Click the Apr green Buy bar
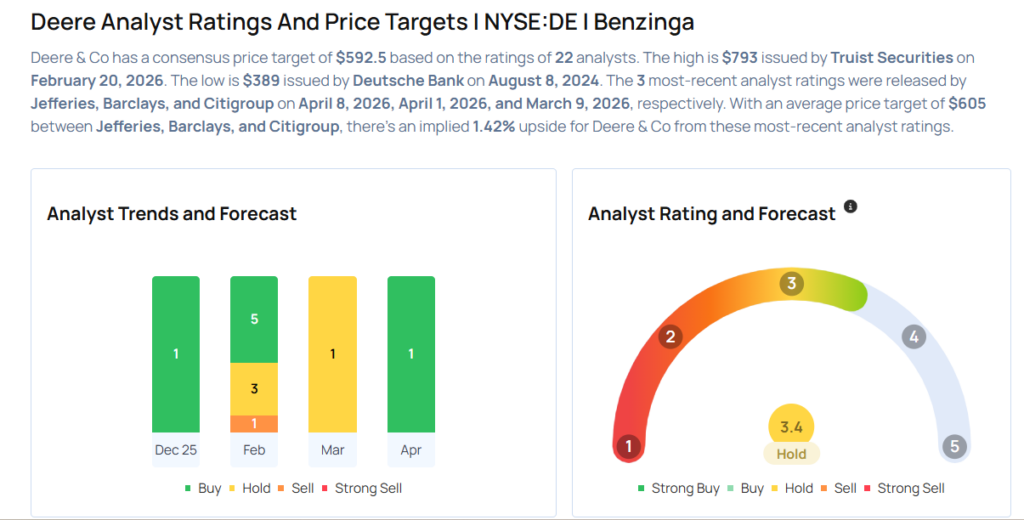 point(411,354)
